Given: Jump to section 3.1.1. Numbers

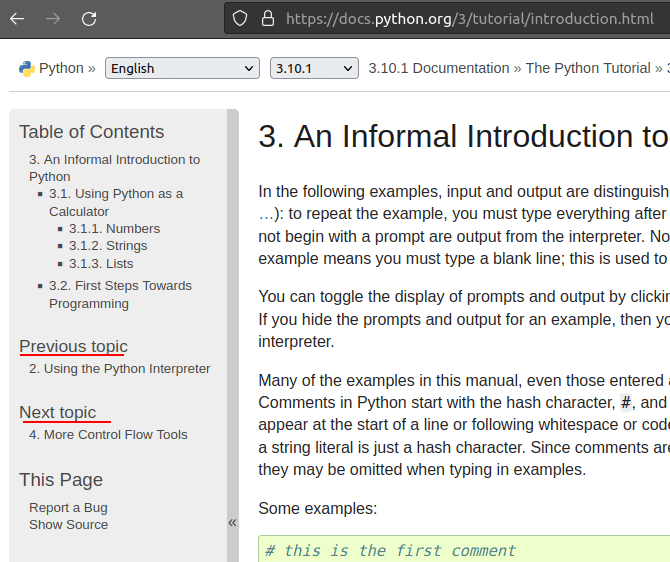Looking at the screenshot, I should (115, 229).
